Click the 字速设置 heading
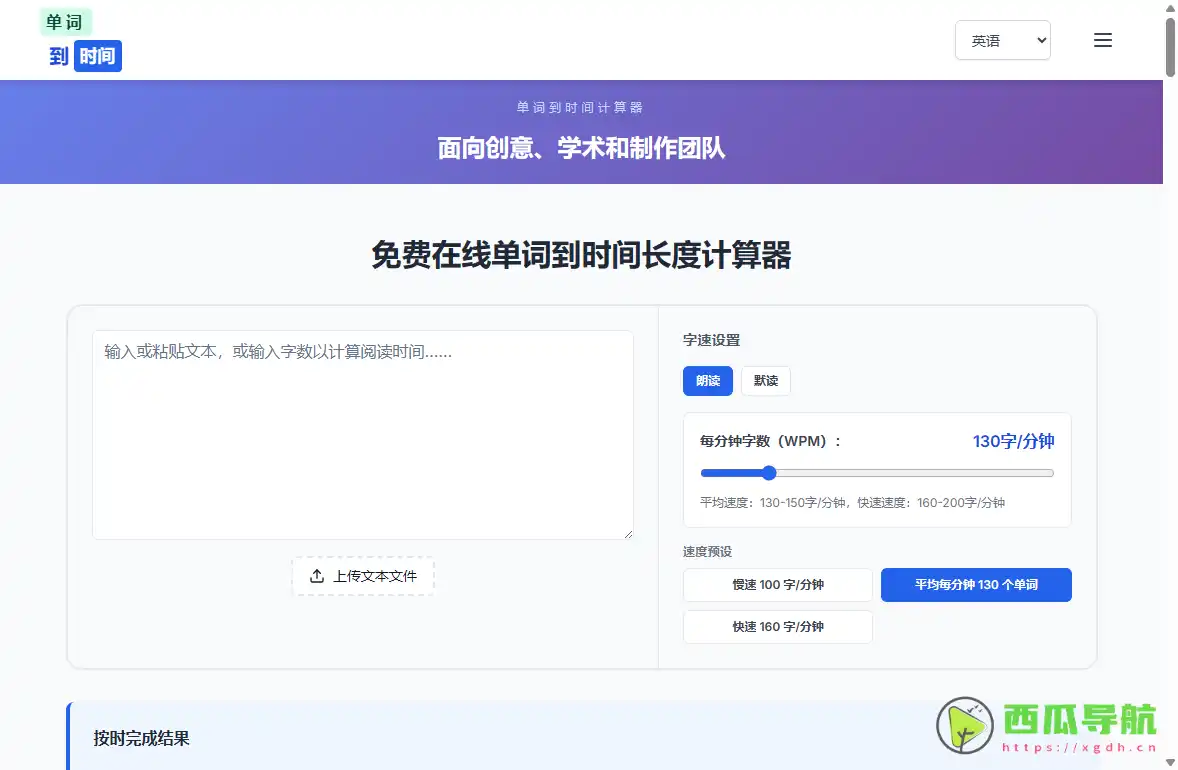Screen dimensions: 1178x770 (x=711, y=340)
